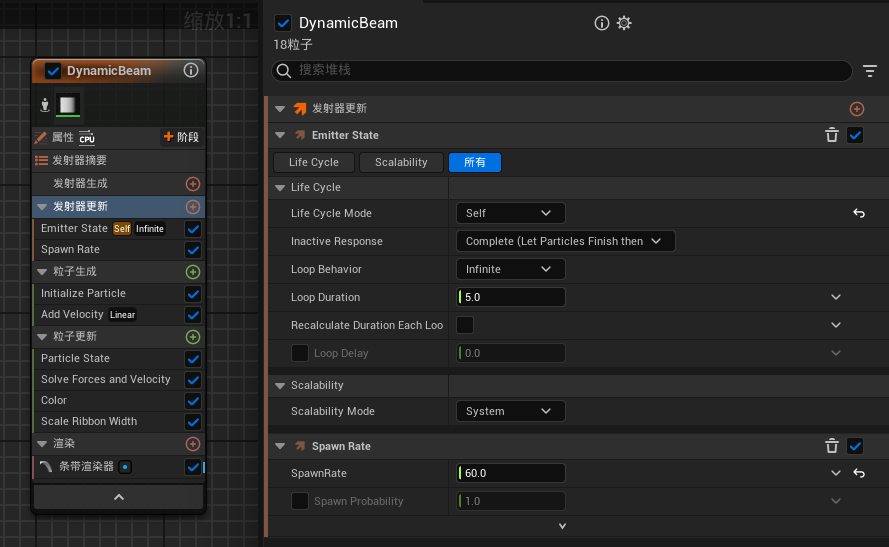Open Loop Duration binding dropdown arrow
Viewport: 889px width, 547px height.
(836, 298)
